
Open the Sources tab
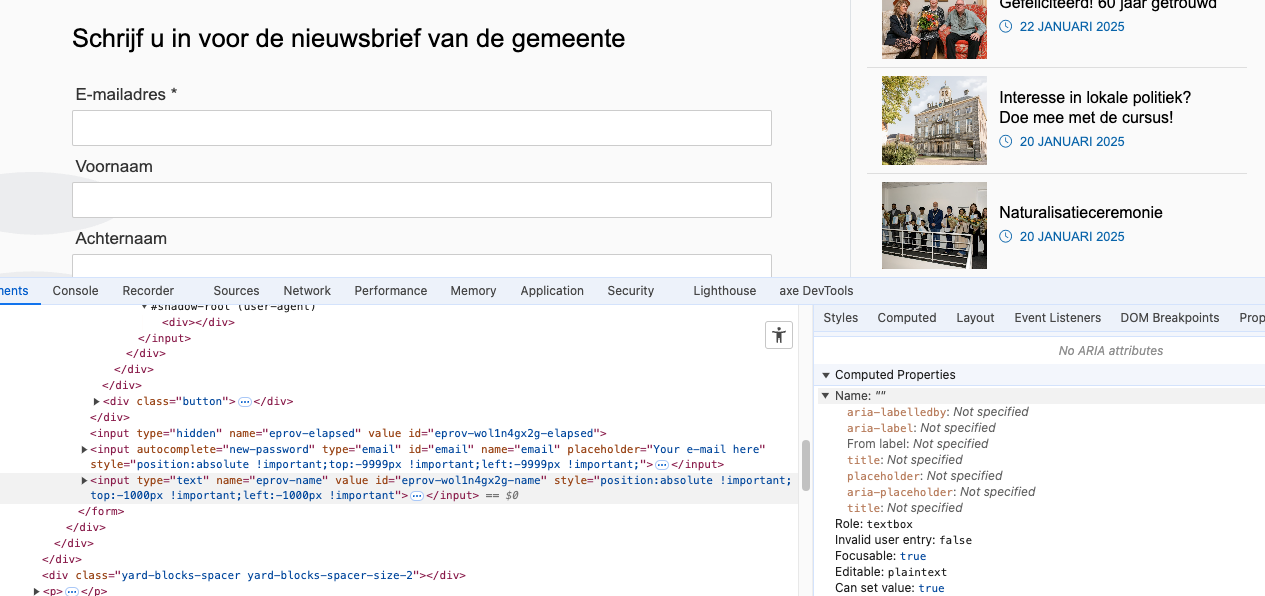[236, 291]
